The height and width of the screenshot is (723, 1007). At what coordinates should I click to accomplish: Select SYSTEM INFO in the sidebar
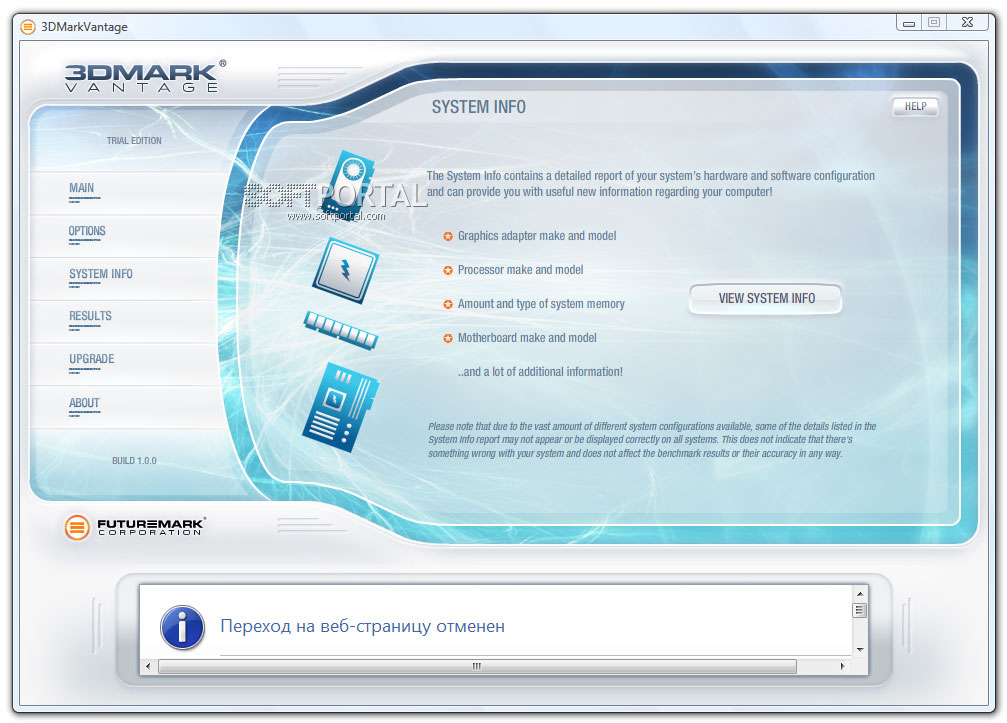click(x=101, y=274)
